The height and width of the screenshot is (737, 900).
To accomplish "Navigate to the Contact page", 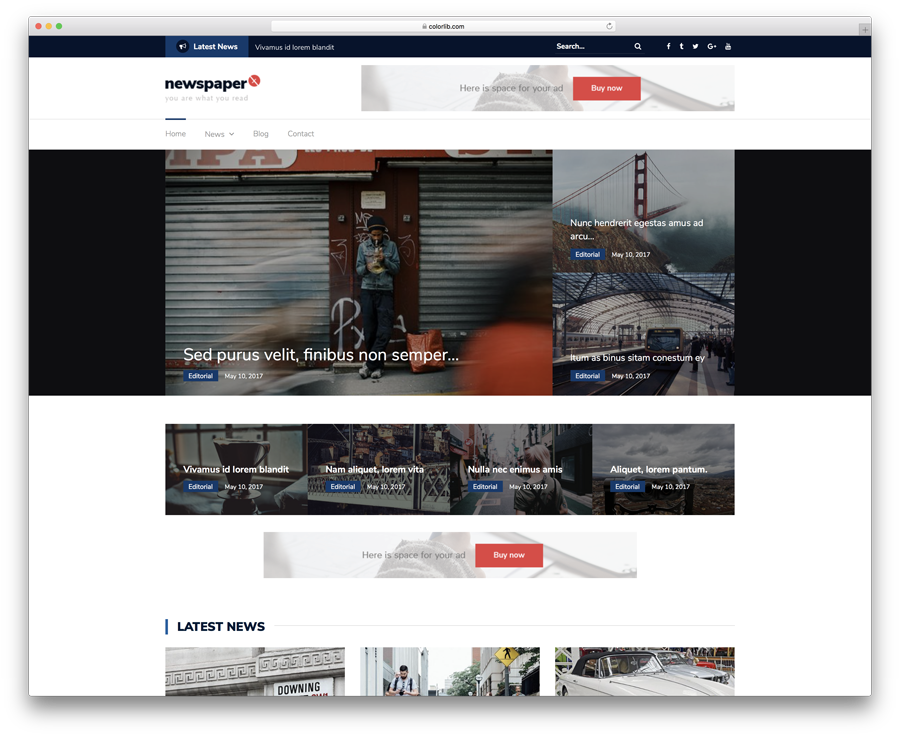I will pos(300,134).
